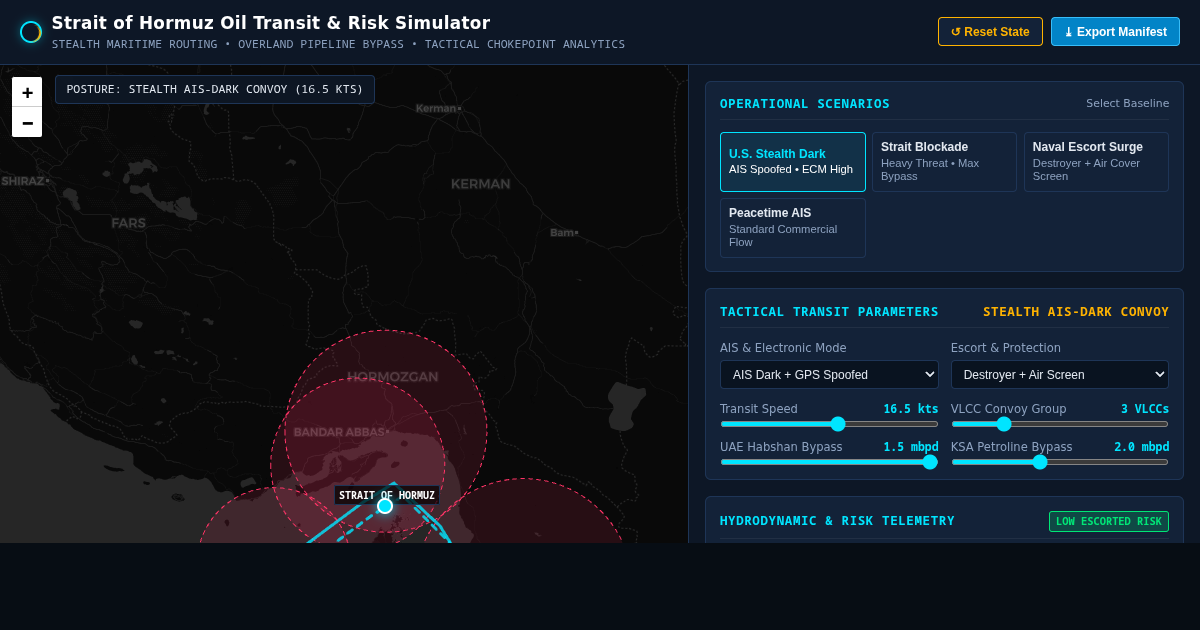Click Export Manifest button
The image size is (1200, 630).
click(1115, 32)
